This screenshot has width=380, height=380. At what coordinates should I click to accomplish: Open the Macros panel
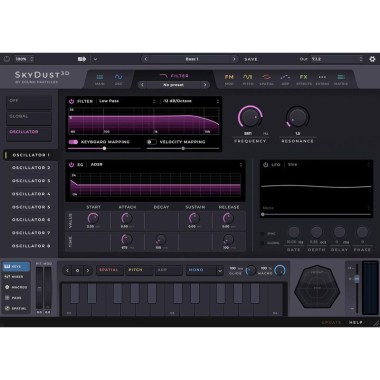click(16, 287)
